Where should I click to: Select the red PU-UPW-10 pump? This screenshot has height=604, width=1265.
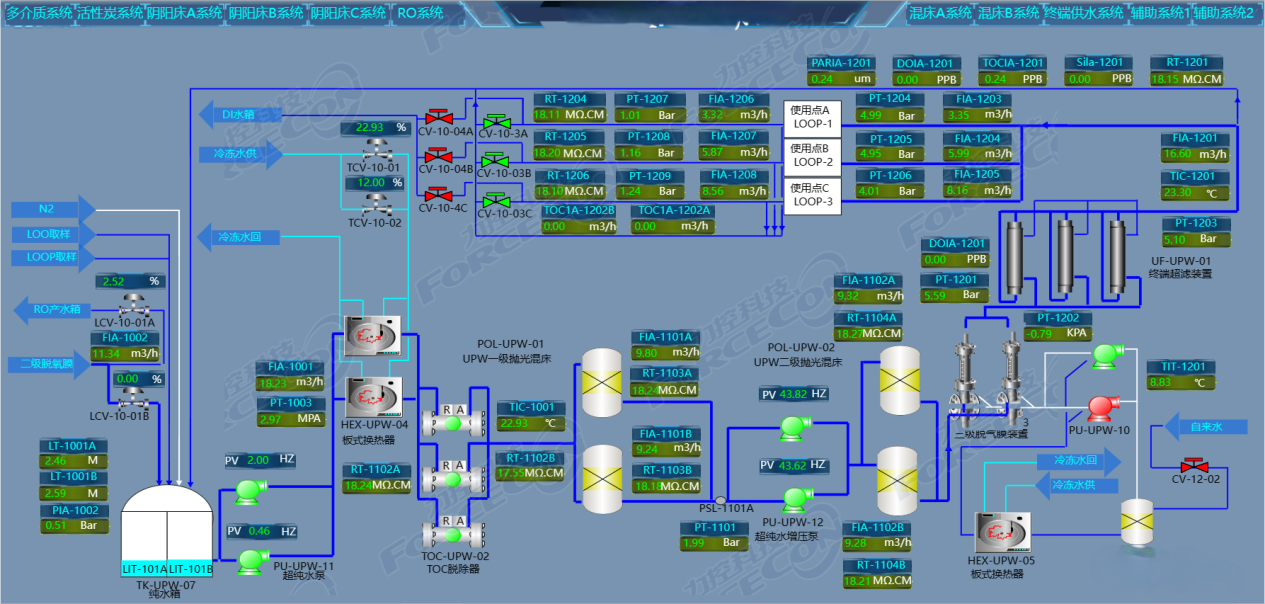click(x=1101, y=407)
